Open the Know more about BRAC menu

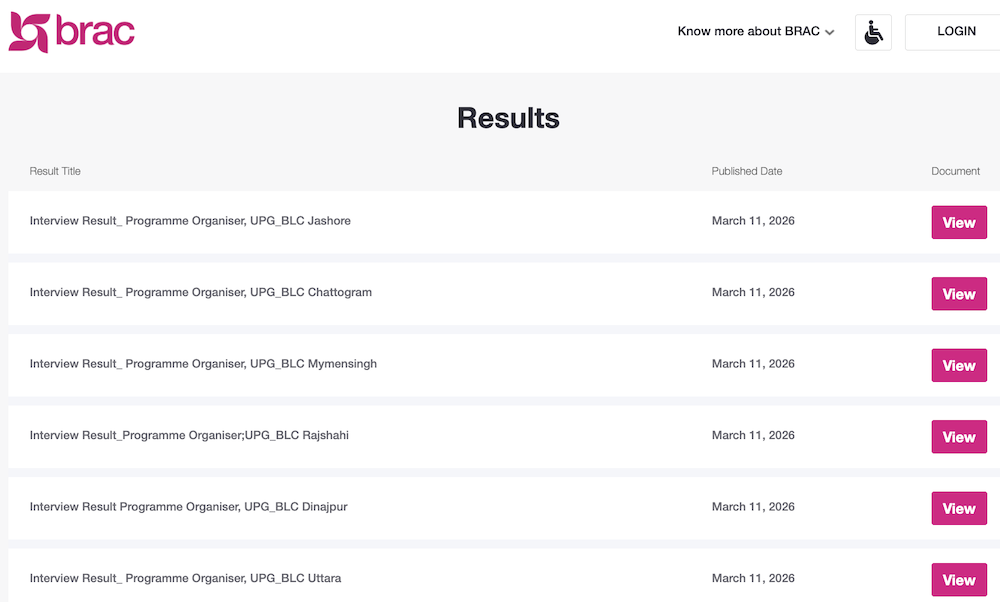[748, 31]
